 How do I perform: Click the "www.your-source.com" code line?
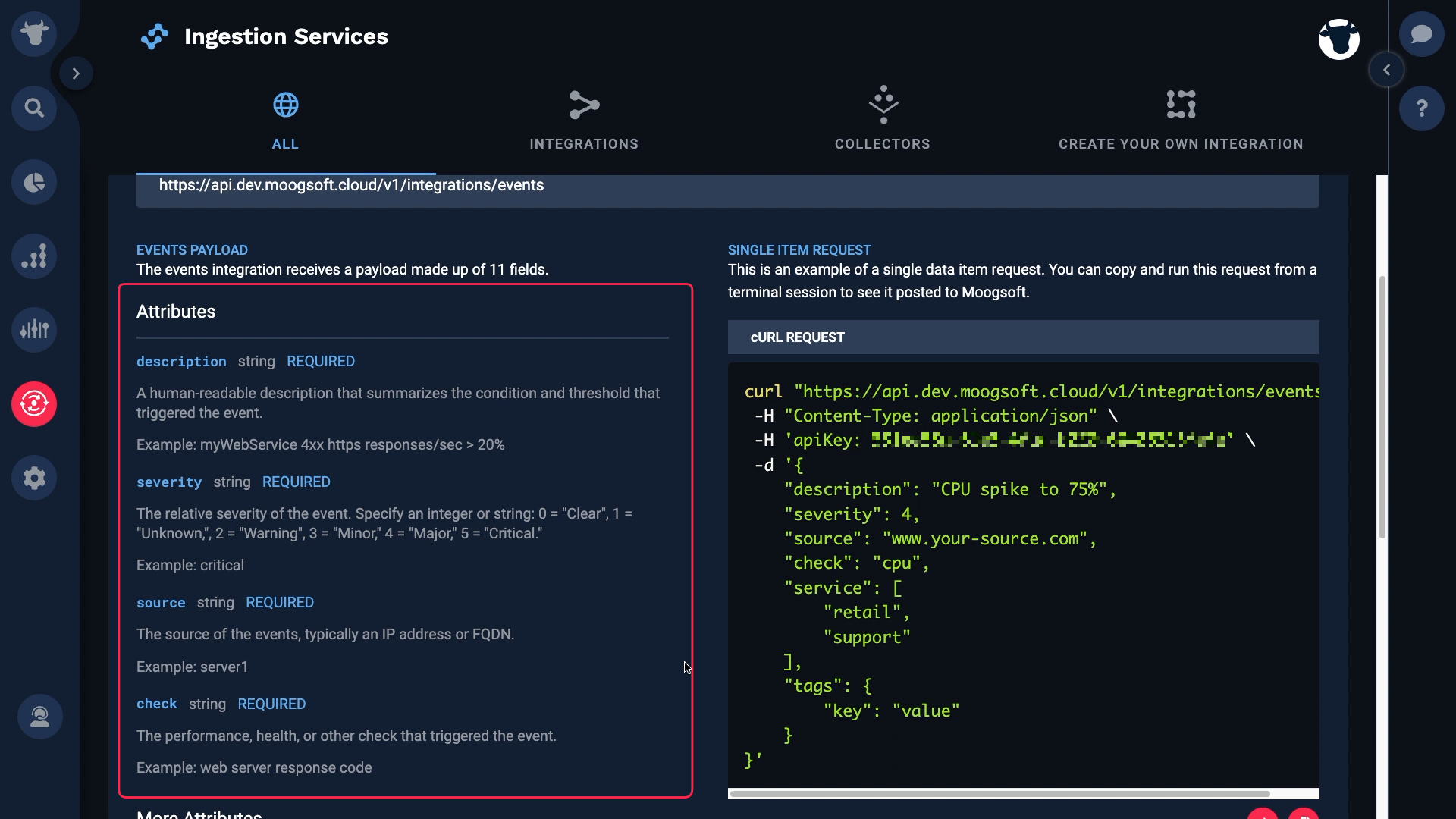click(x=940, y=539)
